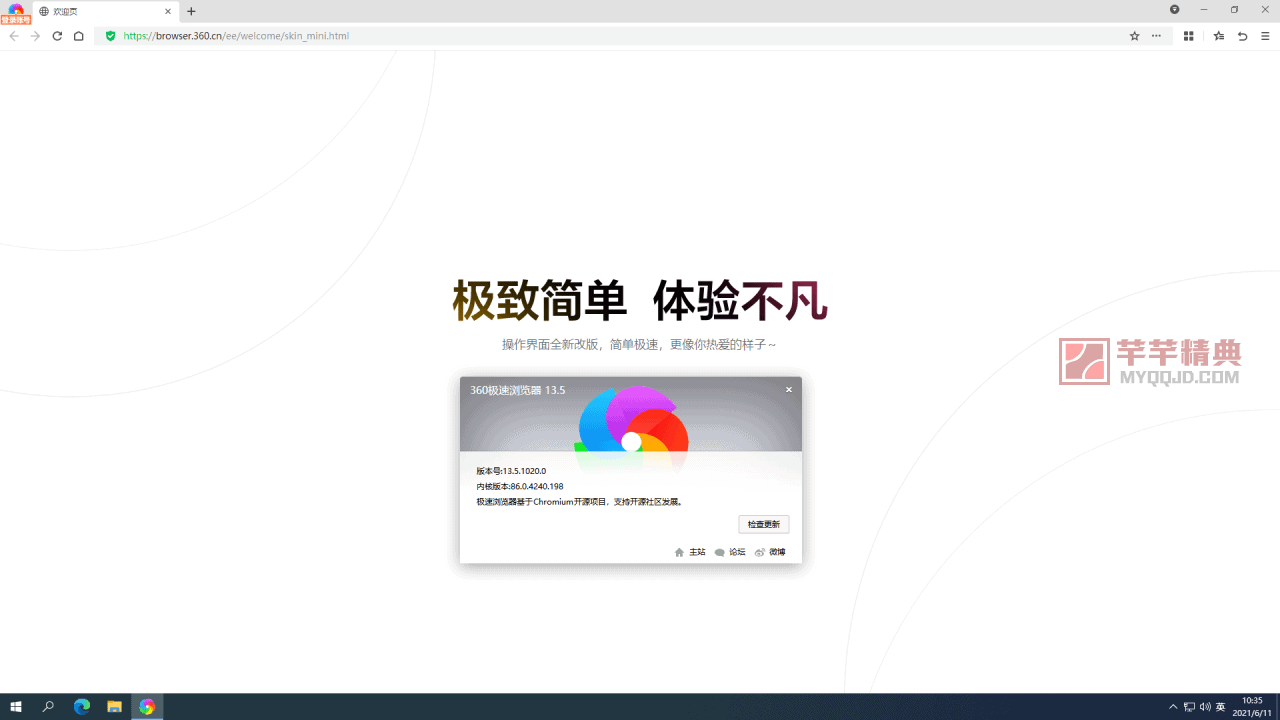Screen dimensions: 1280x720
Task: Open clock showing 10:35
Action: click(x=1253, y=707)
